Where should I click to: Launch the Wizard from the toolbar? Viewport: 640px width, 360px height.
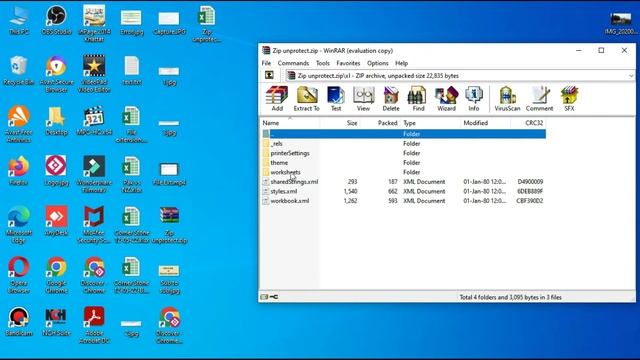click(446, 99)
